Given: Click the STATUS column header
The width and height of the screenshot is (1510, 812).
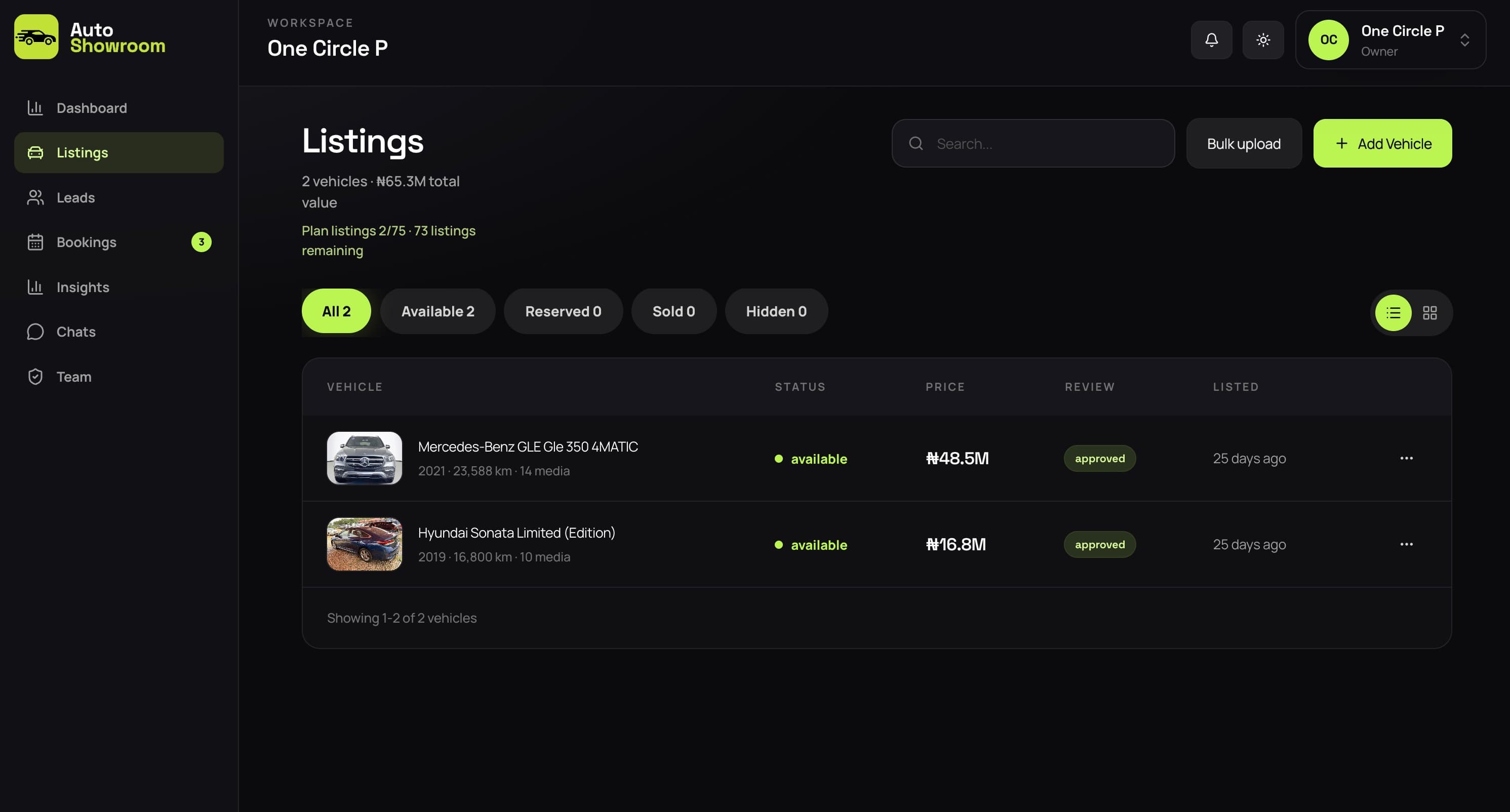Looking at the screenshot, I should 800,387.
